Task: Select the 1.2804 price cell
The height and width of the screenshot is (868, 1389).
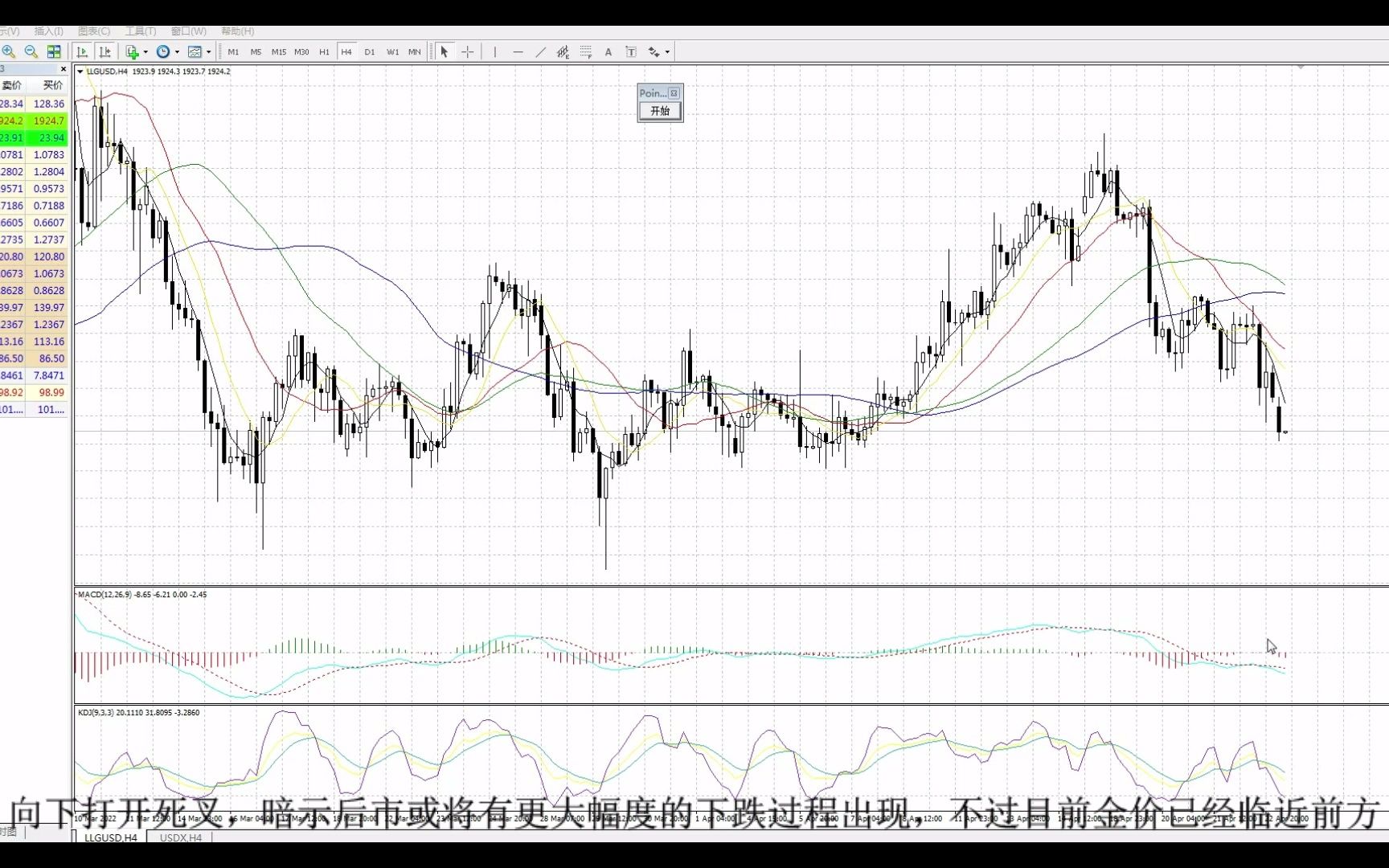Action: tap(48, 171)
